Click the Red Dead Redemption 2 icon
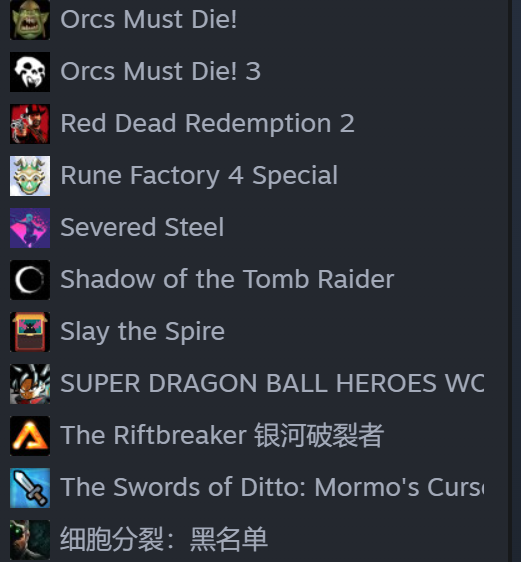 pyautogui.click(x=30, y=124)
